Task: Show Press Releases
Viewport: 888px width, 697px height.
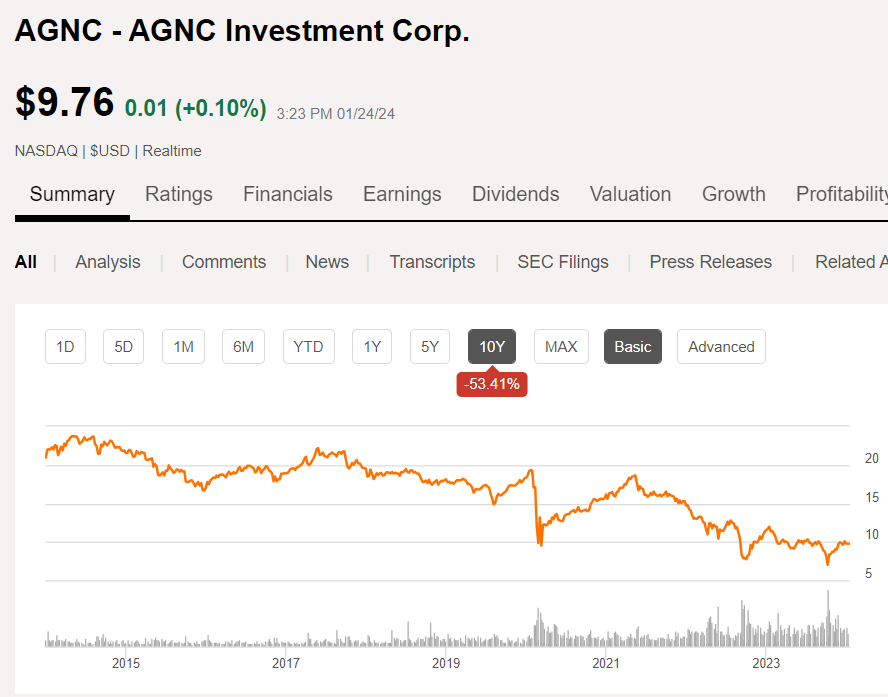Action: point(711,262)
